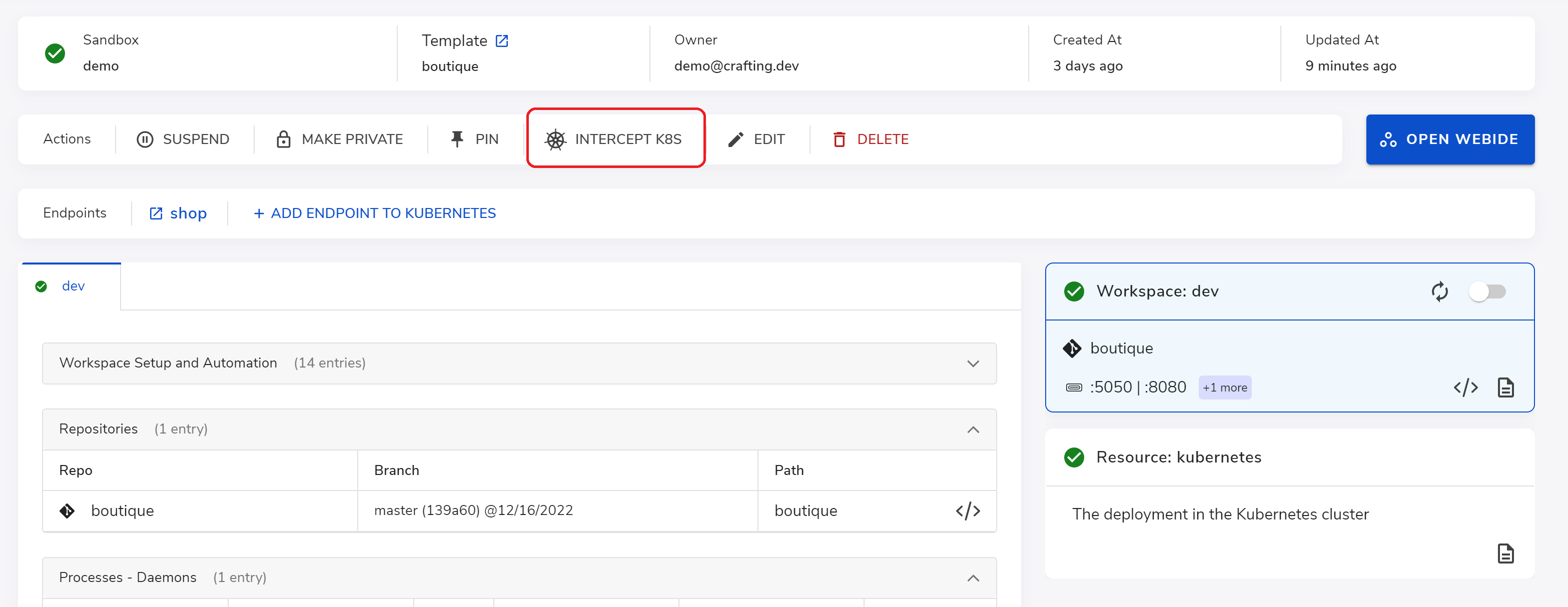Click the green status check beside Sandbox
Screen dimensions: 1568x607
click(x=56, y=53)
